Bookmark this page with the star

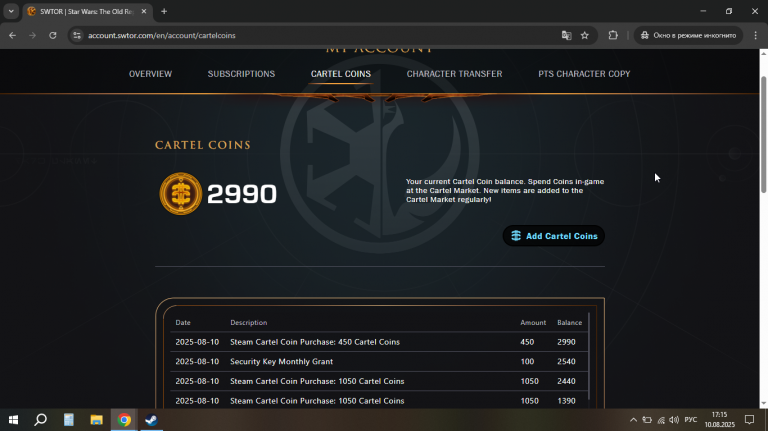click(585, 35)
